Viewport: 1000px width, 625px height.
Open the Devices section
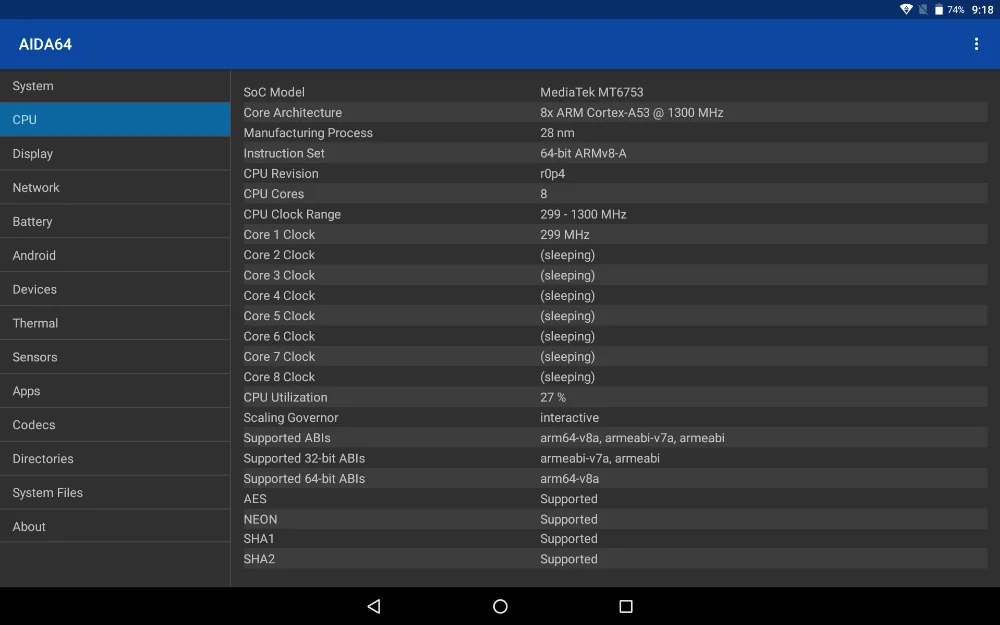[115, 289]
